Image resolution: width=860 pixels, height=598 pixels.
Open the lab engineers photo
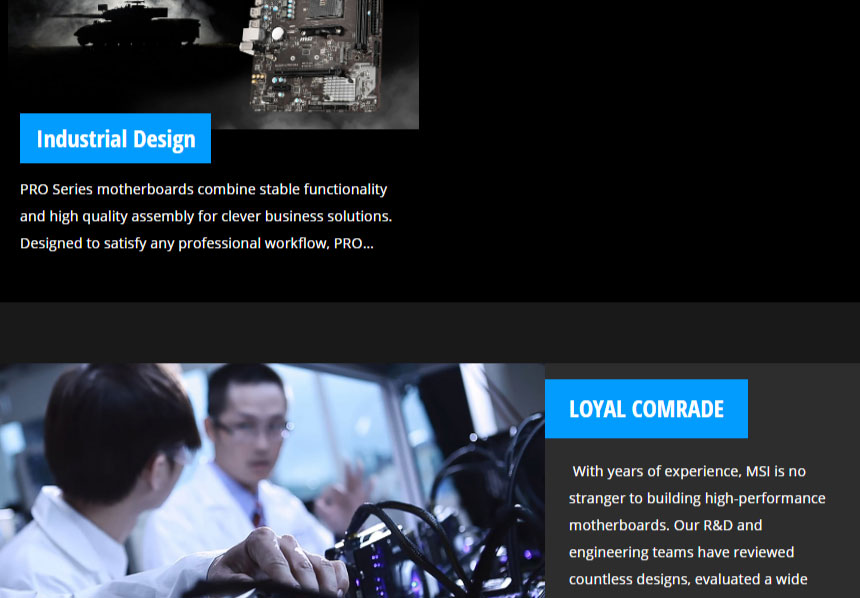tap(272, 481)
